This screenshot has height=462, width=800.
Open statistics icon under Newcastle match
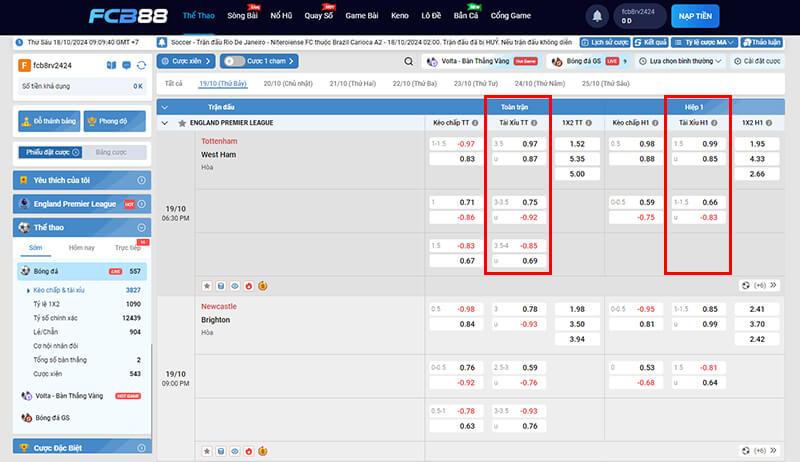220,452
